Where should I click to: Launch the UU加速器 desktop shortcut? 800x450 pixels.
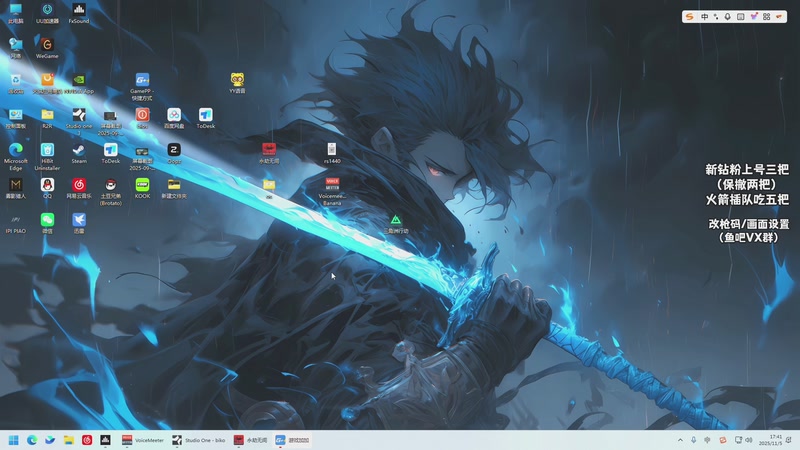click(x=47, y=13)
